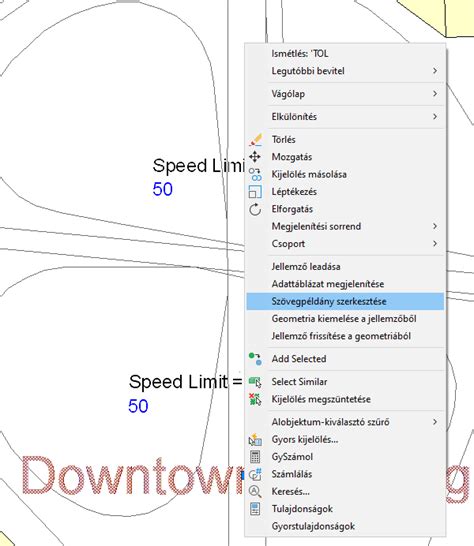The width and height of the screenshot is (474, 546).
Task: Click the Tulajdonságok properties icon
Action: (255, 509)
